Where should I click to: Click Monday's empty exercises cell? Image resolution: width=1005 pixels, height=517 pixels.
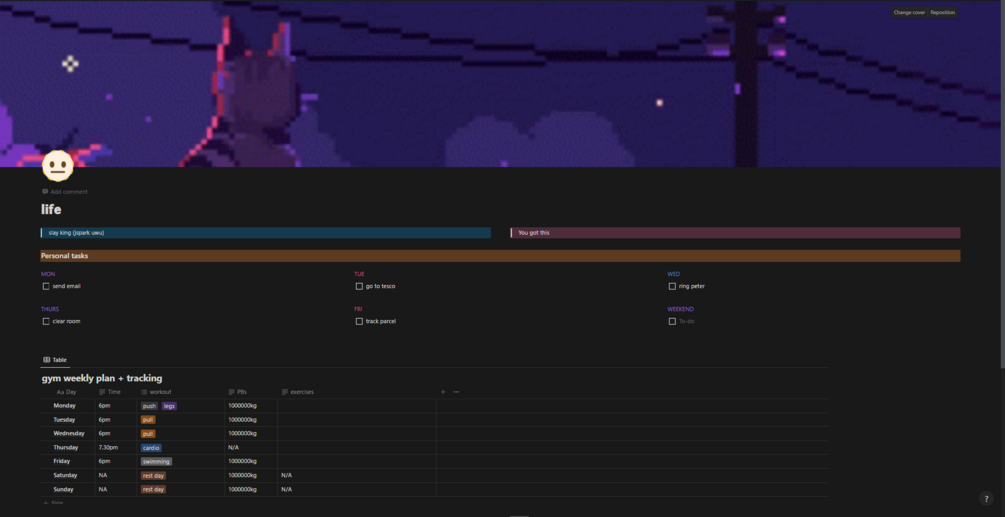tap(357, 406)
